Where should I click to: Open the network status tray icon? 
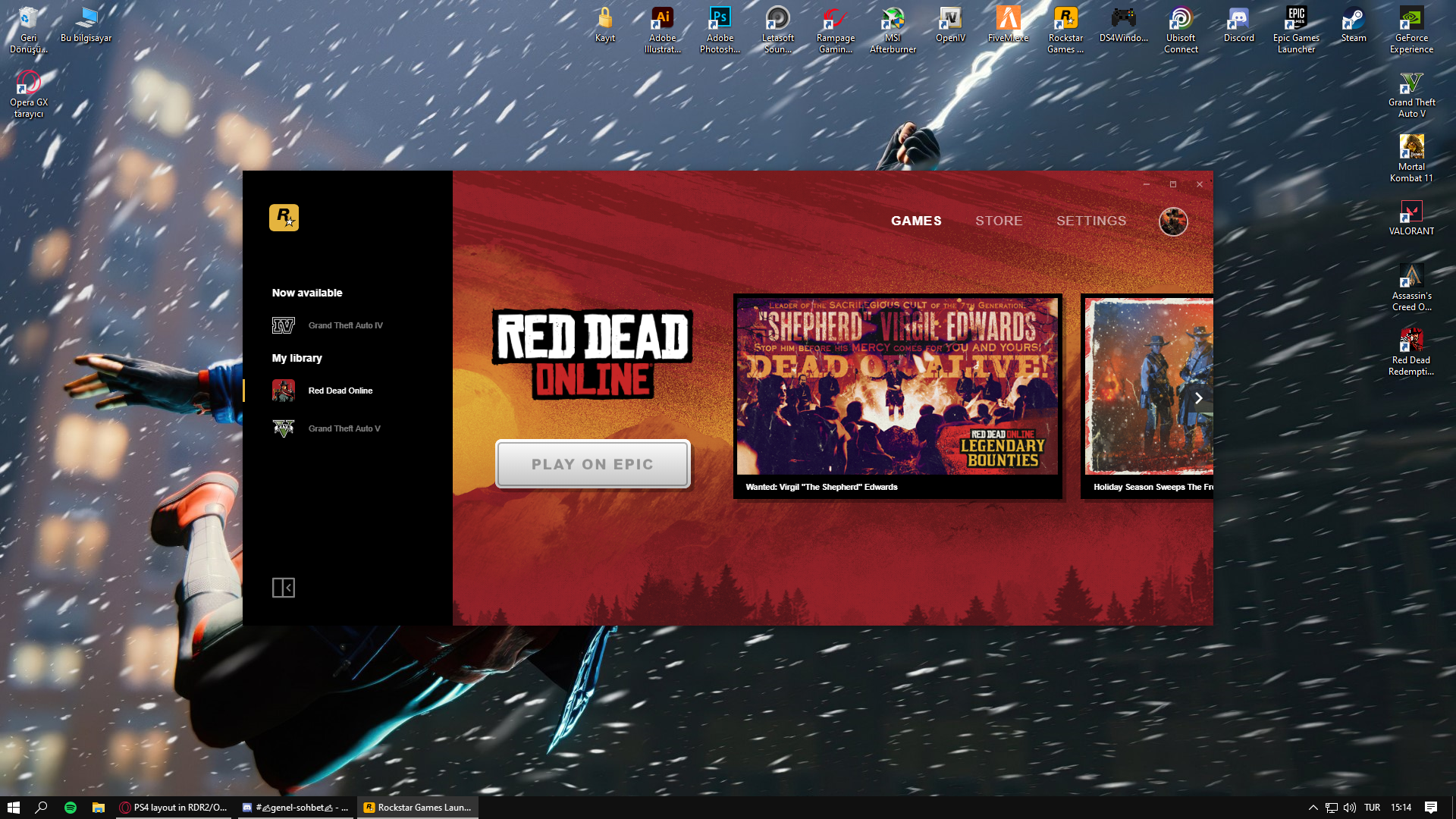(x=1332, y=808)
